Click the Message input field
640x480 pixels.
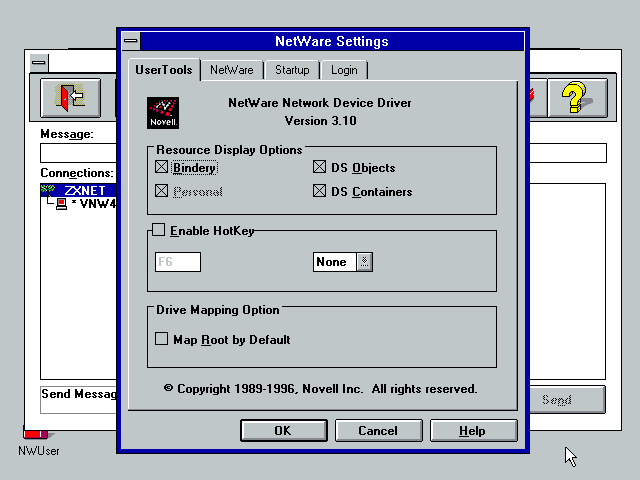78,153
